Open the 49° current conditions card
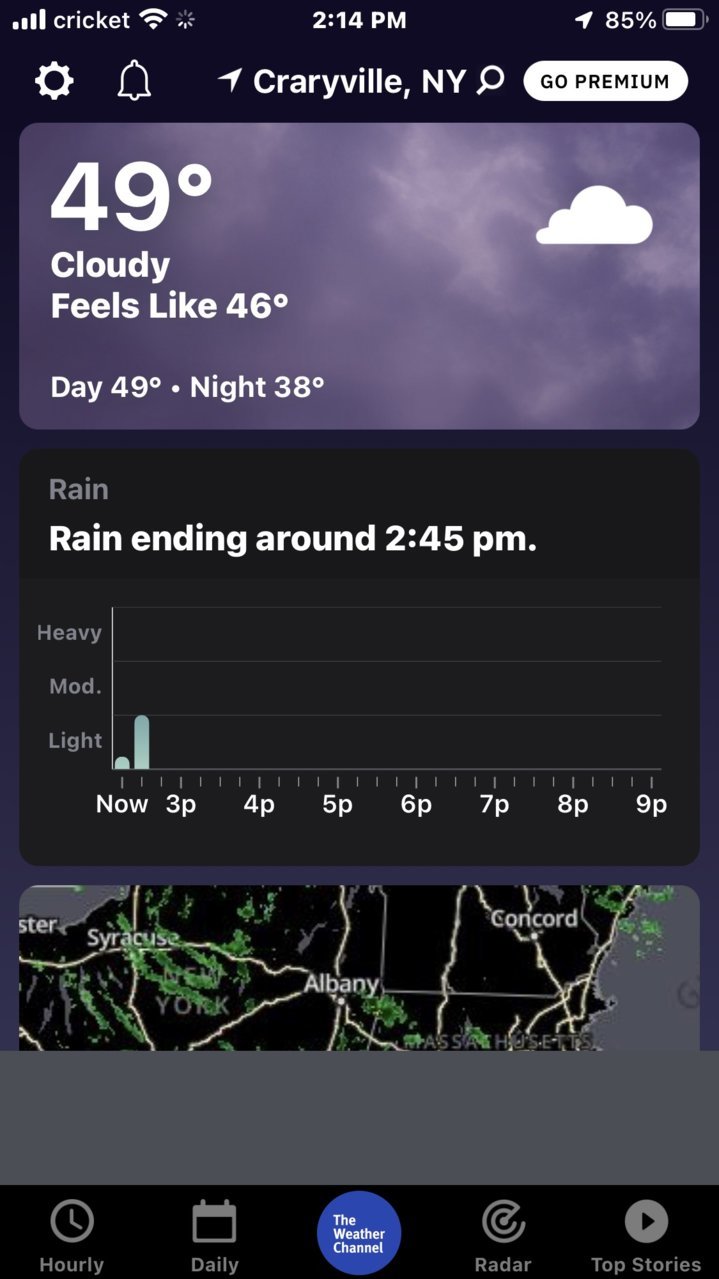The image size is (719, 1279). [359, 276]
